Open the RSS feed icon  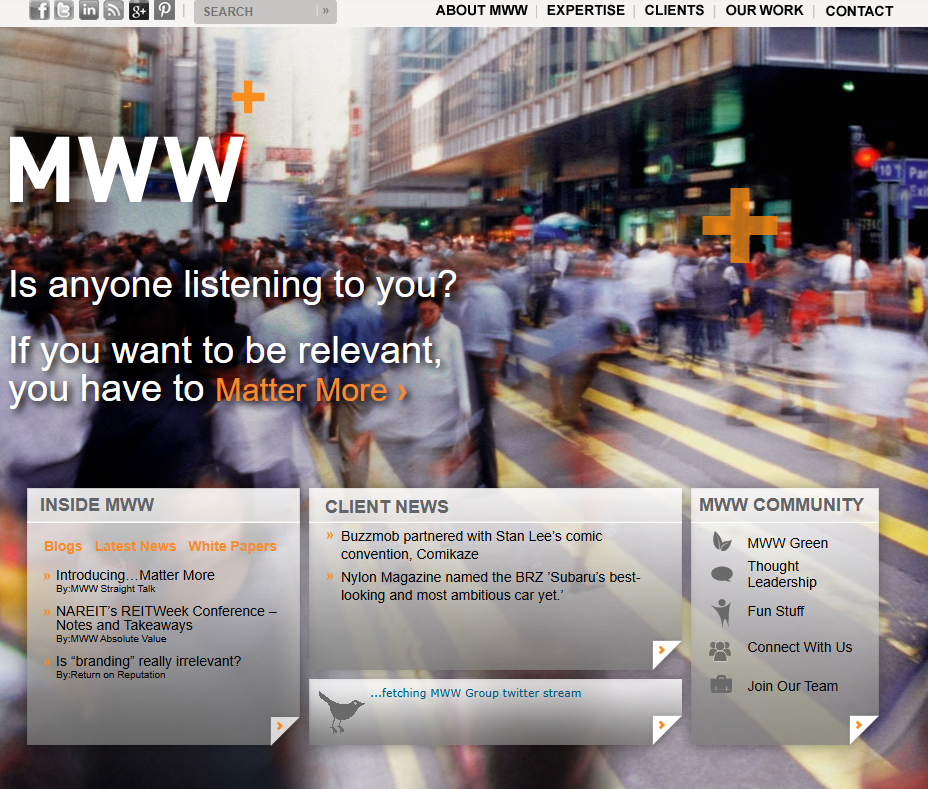114,10
